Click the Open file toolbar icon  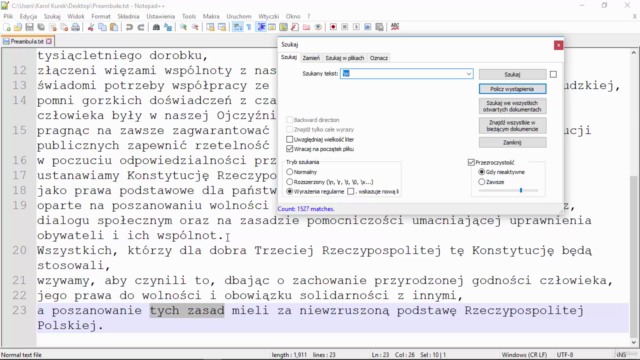(18, 27)
